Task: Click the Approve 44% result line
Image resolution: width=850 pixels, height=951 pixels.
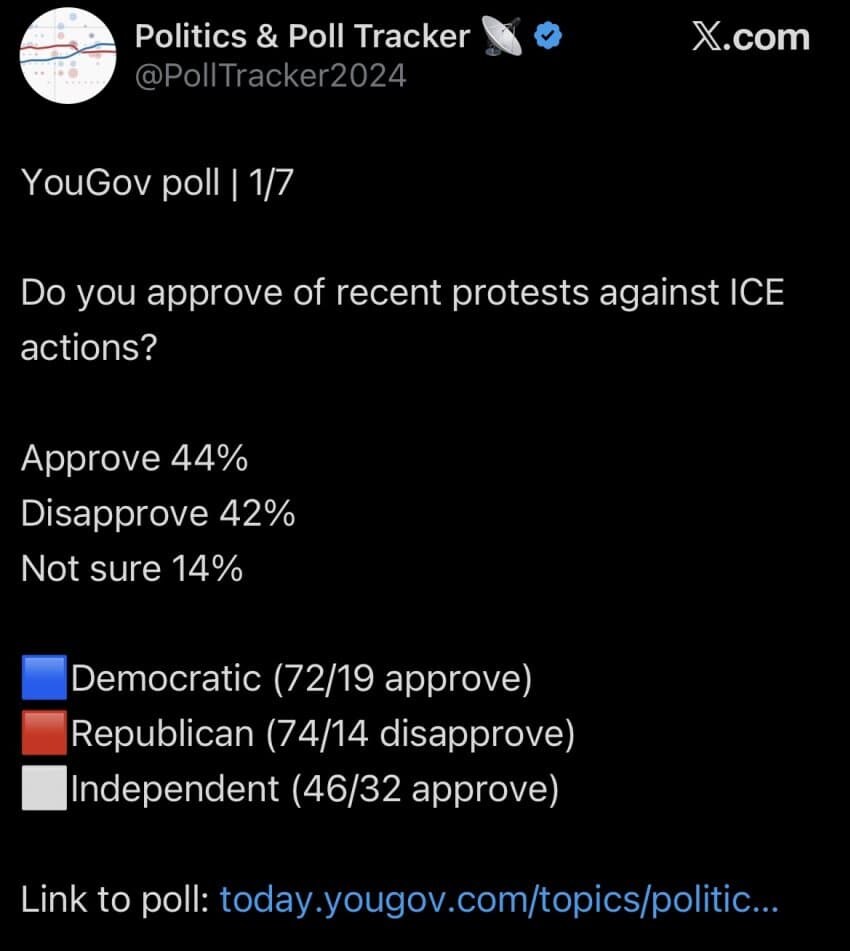Action: click(x=134, y=458)
